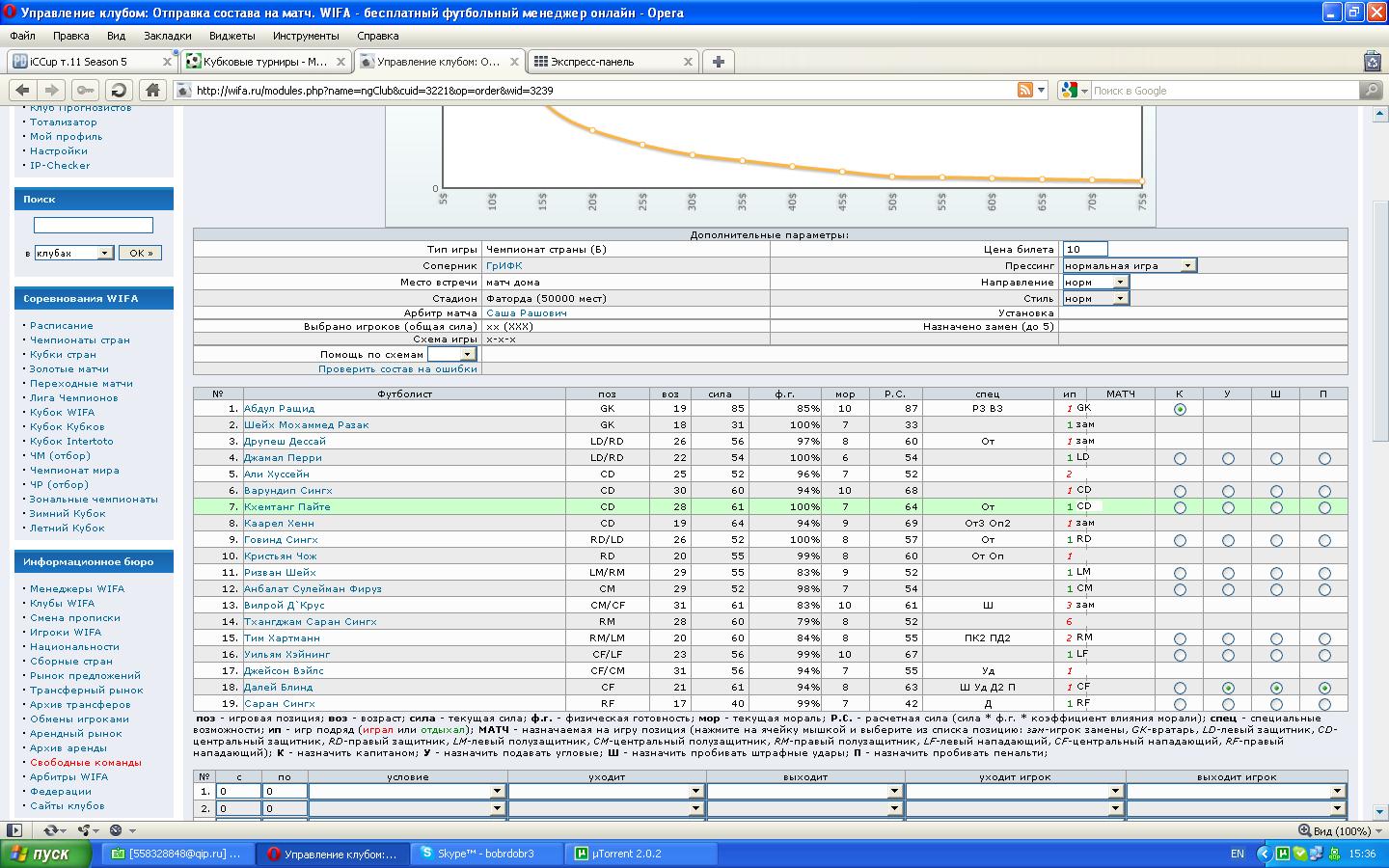The image size is (1389, 868).
Task: Open player Кхемтанг Пайте link
Action: [x=286, y=507]
